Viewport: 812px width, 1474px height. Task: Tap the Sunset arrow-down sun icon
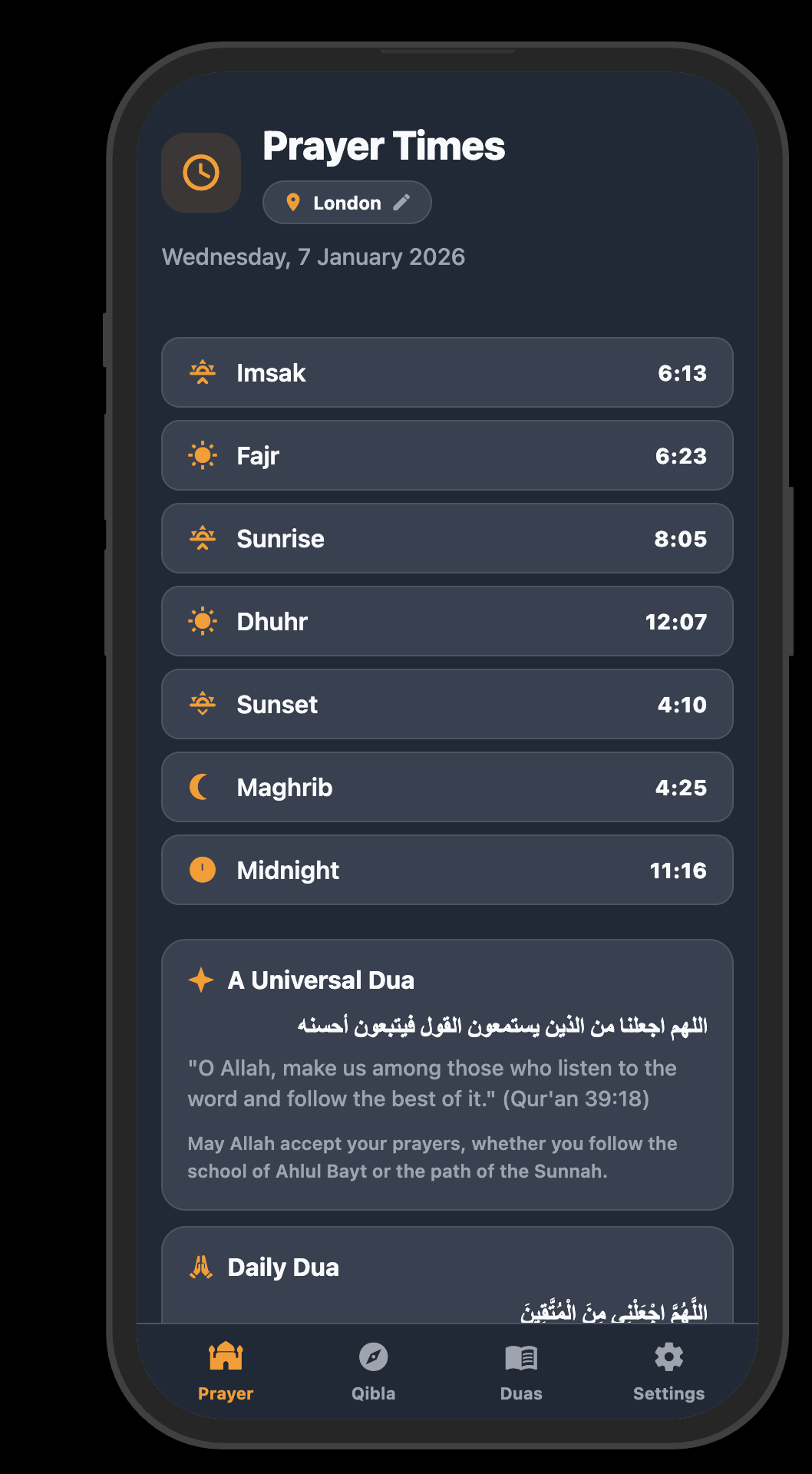203,704
